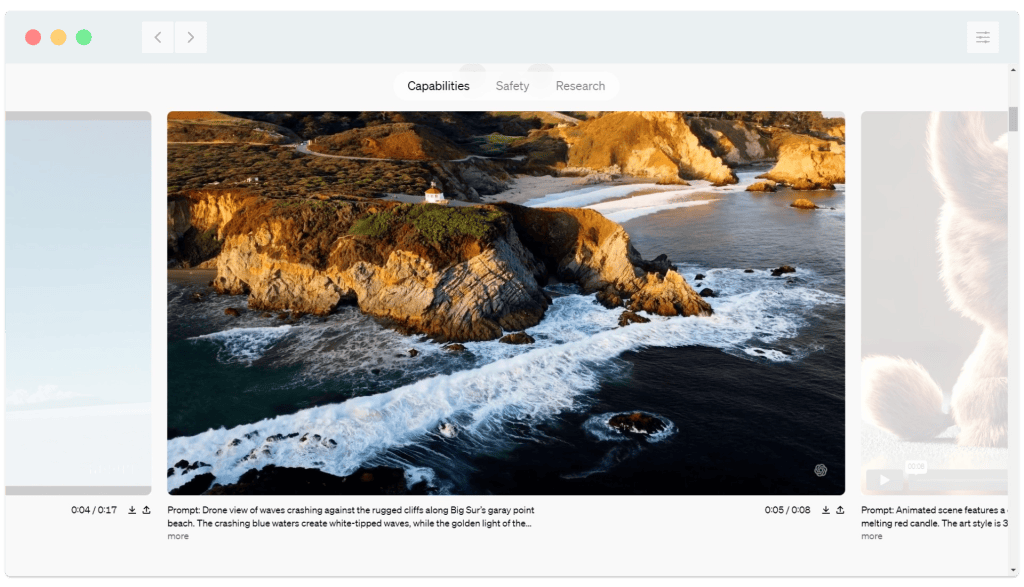This screenshot has width=1024, height=587.
Task: Select the Research tab
Action: (580, 86)
